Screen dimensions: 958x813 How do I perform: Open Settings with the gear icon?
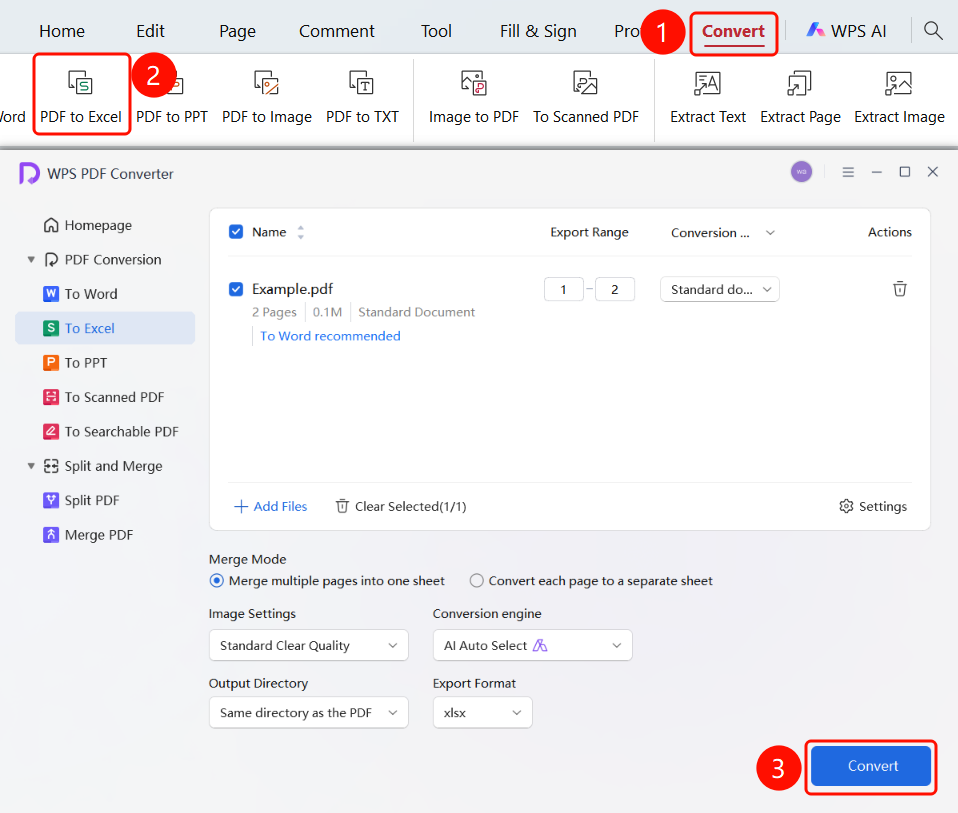872,506
